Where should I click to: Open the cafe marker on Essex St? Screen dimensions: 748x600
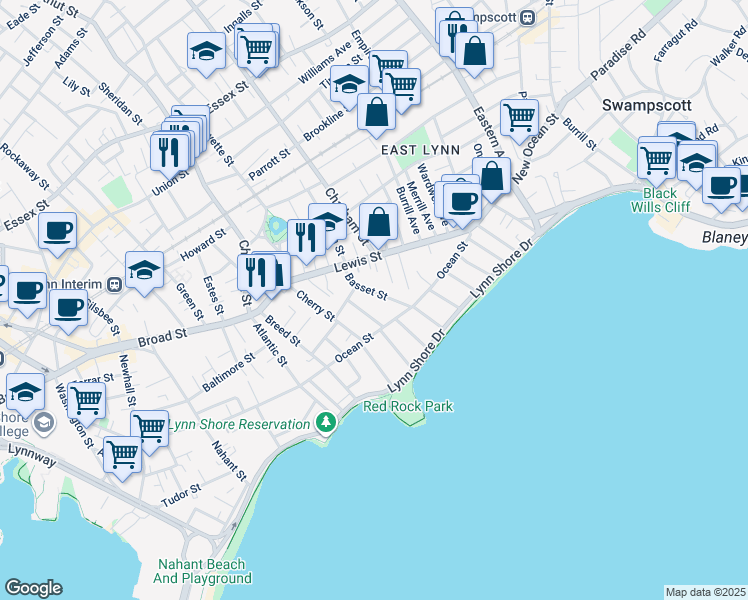(x=57, y=230)
